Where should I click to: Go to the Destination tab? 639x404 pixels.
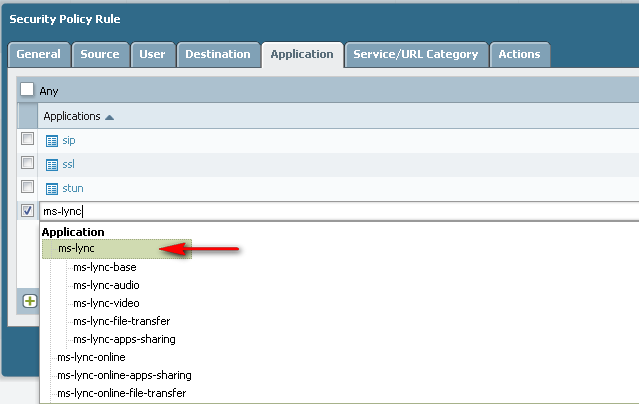218,54
